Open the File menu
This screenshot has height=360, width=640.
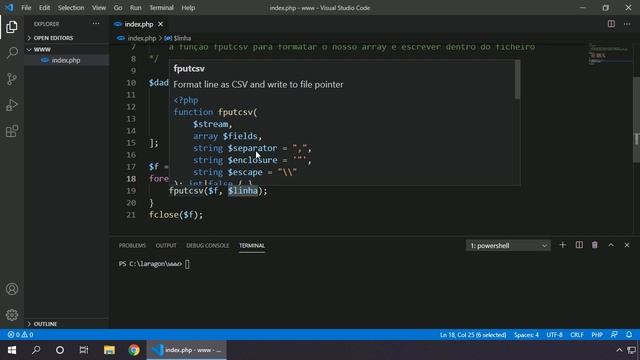tap(26, 8)
